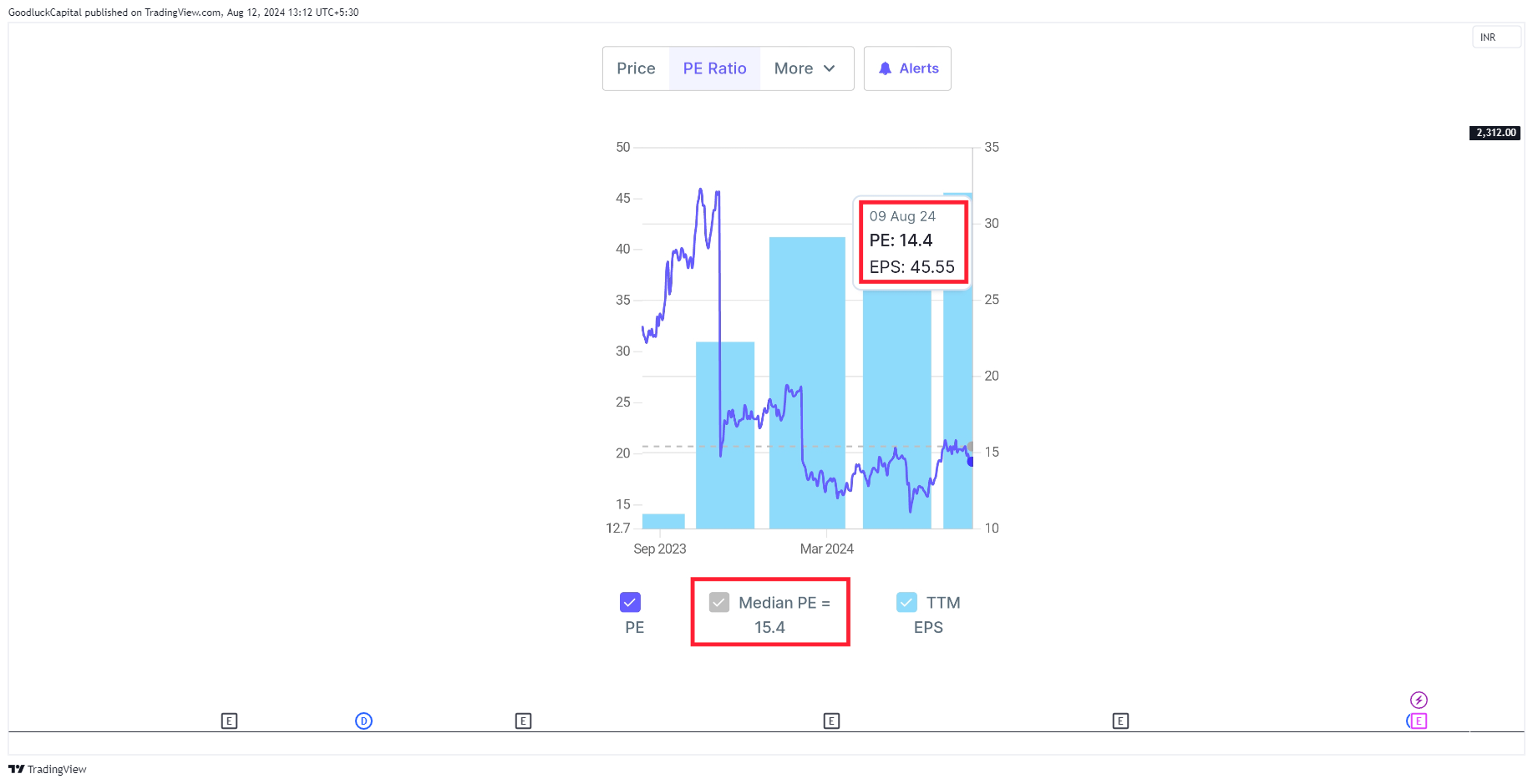Image resolution: width=1533 pixels, height=784 pixels.
Task: Click the 2,312.00 price label
Action: tap(1495, 133)
